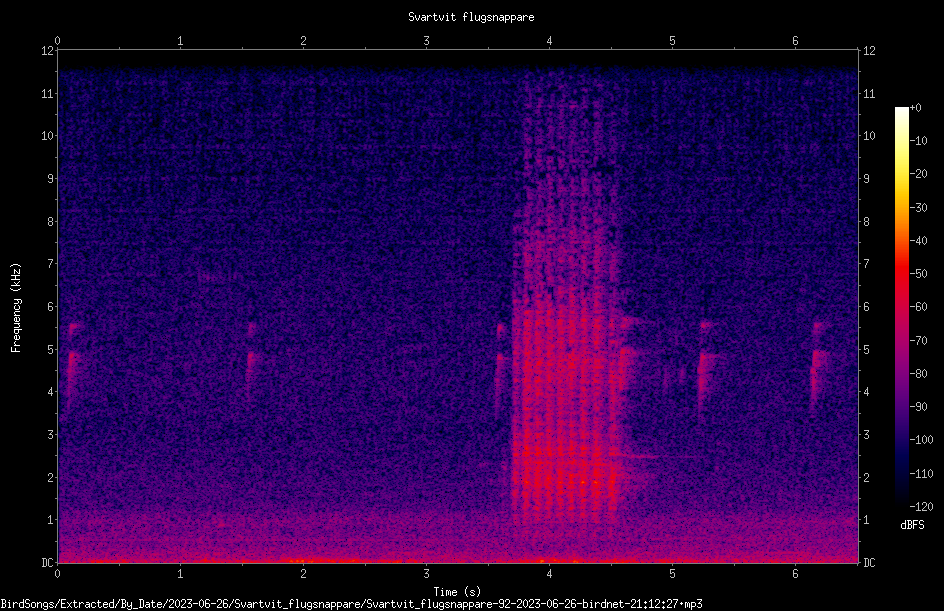The width and height of the screenshot is (944, 611).
Task: Click the '4' tick on the bottom time axis
Action: 549,574
